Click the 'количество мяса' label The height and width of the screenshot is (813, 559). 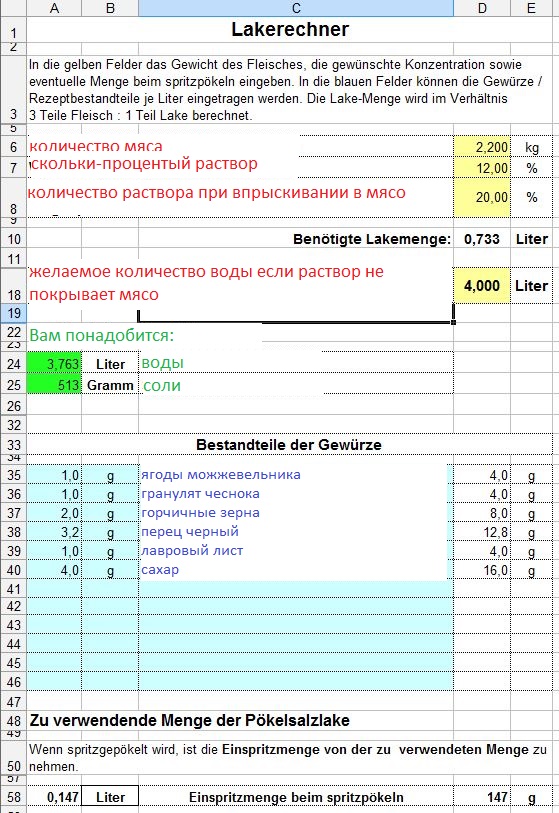click(96, 146)
